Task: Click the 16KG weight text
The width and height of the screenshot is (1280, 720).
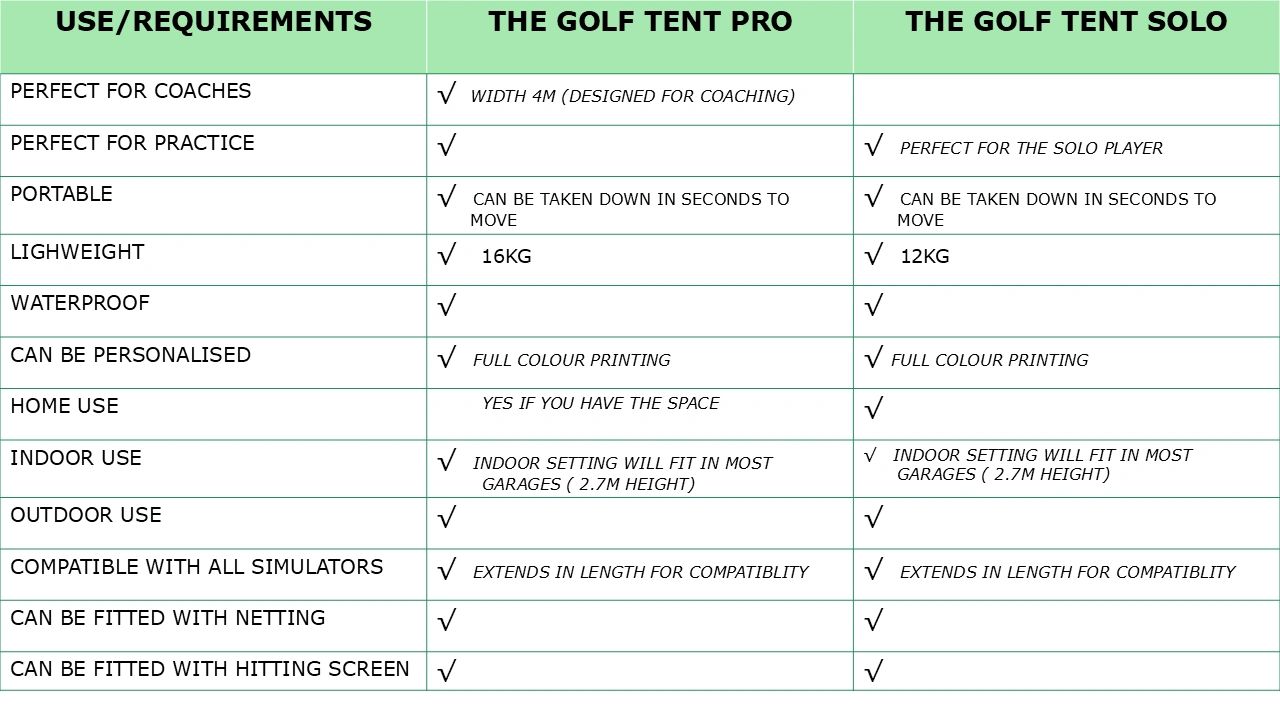Action: coord(506,257)
